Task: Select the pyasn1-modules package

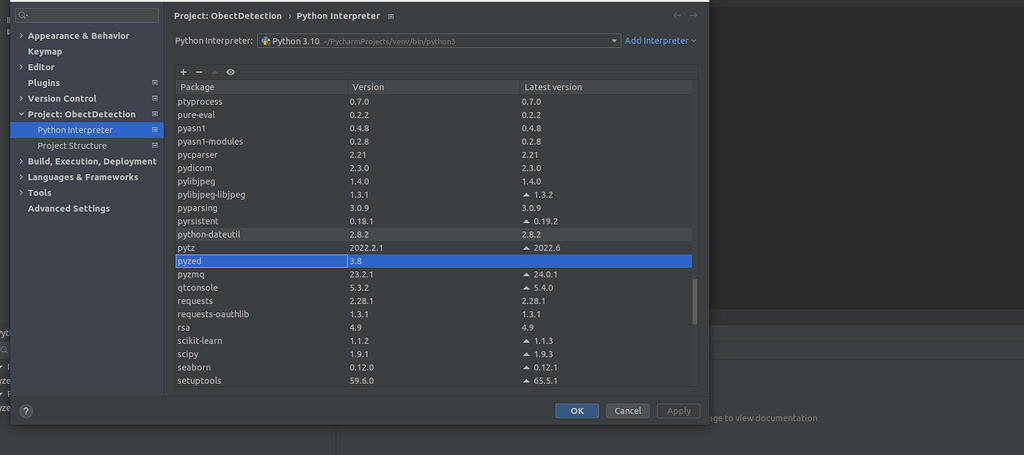Action: (434, 142)
